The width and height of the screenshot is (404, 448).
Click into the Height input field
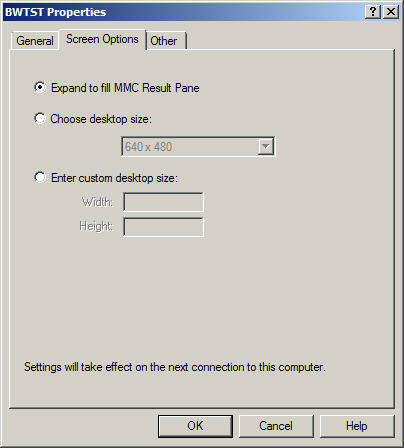click(163, 227)
